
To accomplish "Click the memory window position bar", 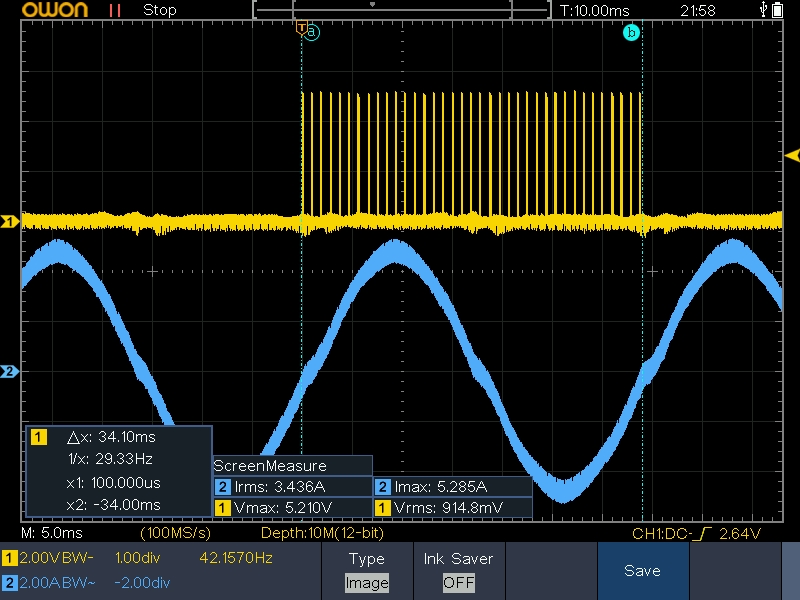I will point(402,10).
